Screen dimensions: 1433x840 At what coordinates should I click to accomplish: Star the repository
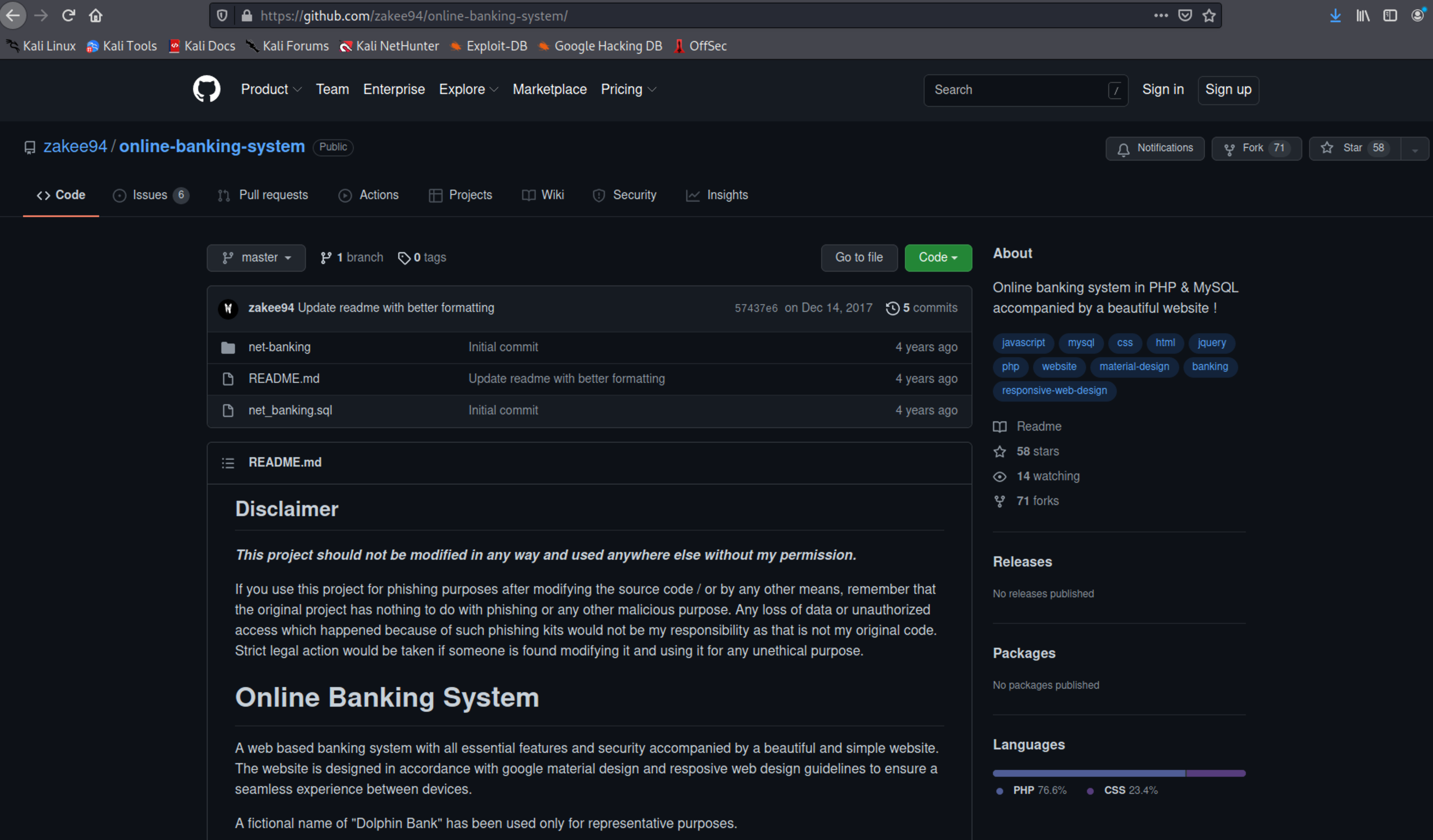coord(1355,148)
